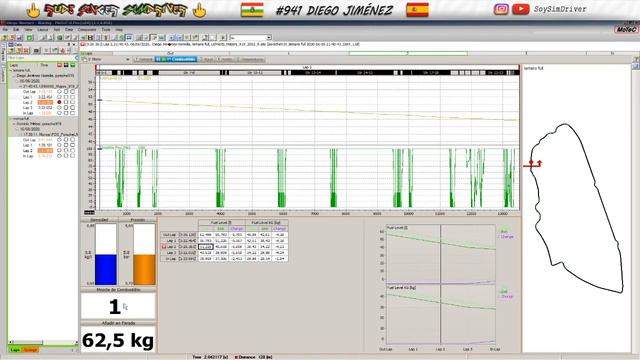
Task: Collapse the monza full group
Action: (11, 118)
